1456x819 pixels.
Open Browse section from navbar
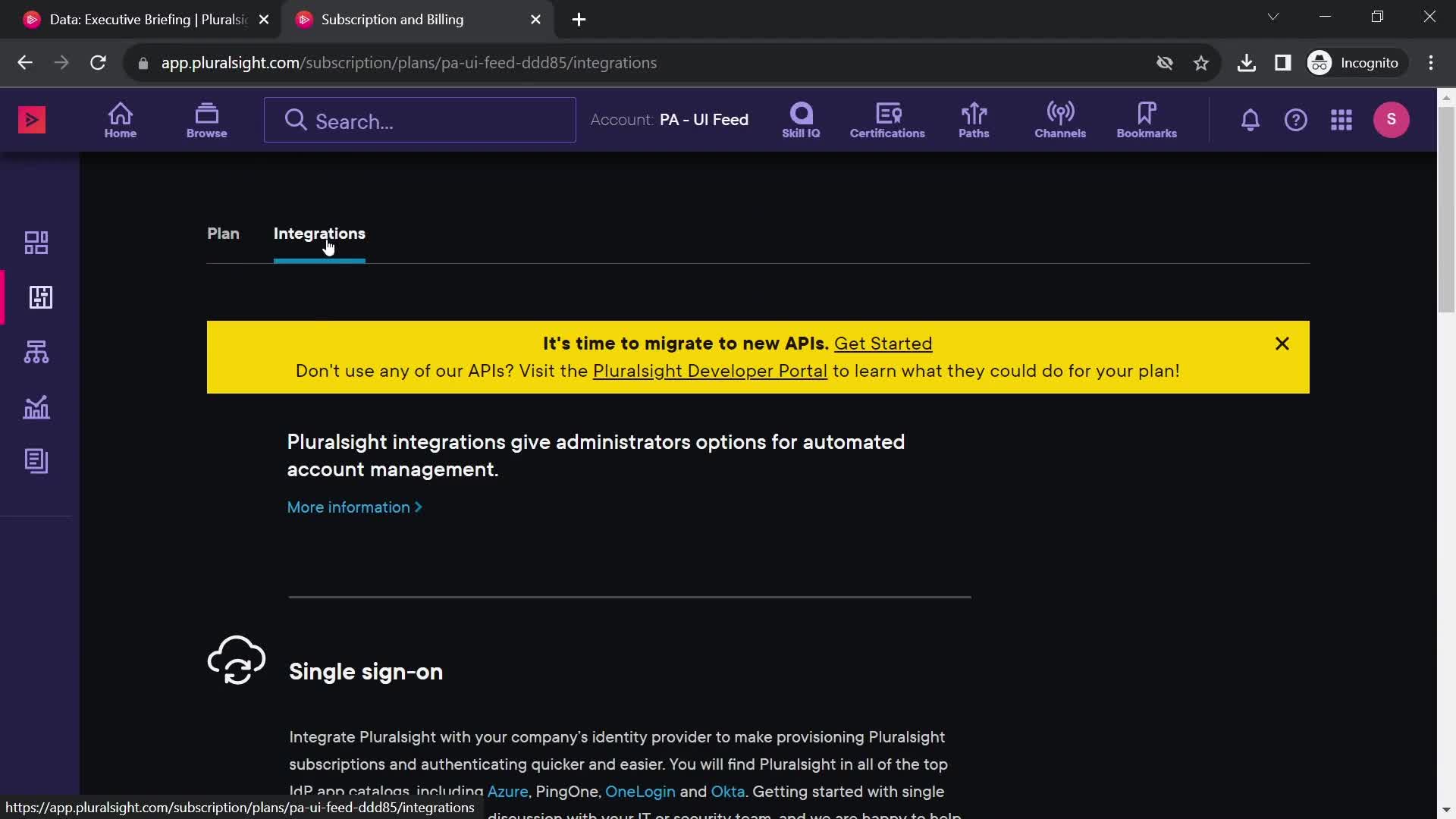point(206,119)
